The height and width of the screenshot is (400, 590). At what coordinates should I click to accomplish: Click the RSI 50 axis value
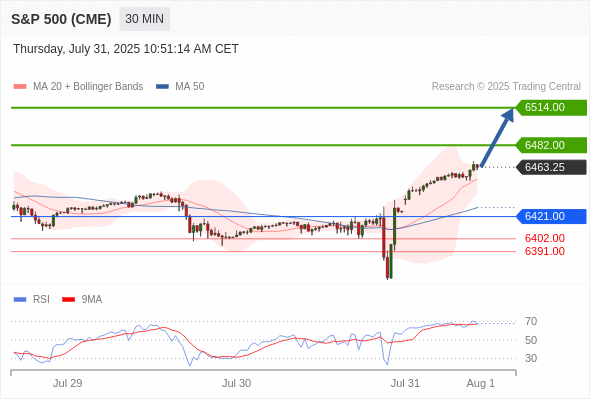click(531, 340)
